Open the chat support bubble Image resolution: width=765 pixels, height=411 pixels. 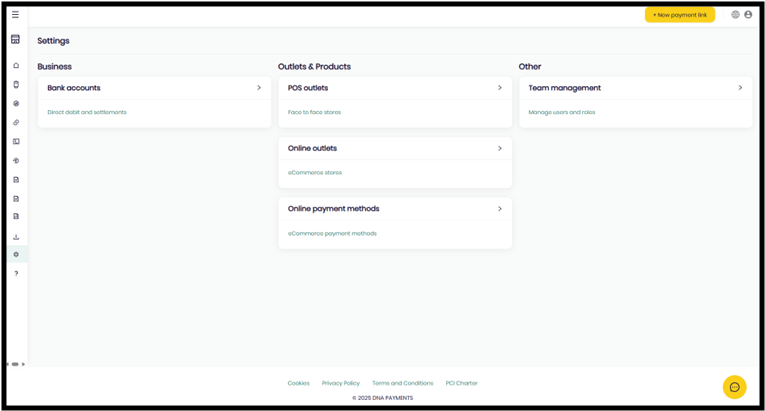pos(734,387)
